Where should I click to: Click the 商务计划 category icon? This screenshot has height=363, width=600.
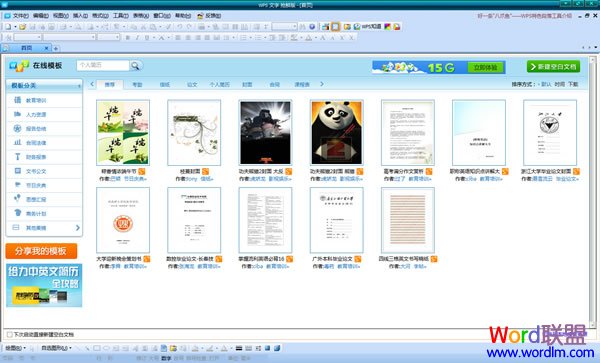pos(17,213)
